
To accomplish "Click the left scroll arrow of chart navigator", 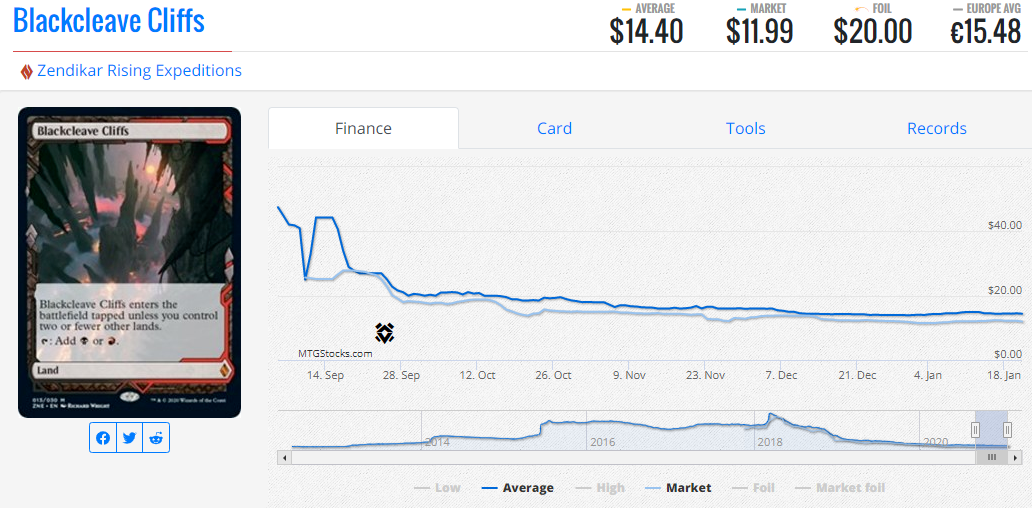I will 285,457.
